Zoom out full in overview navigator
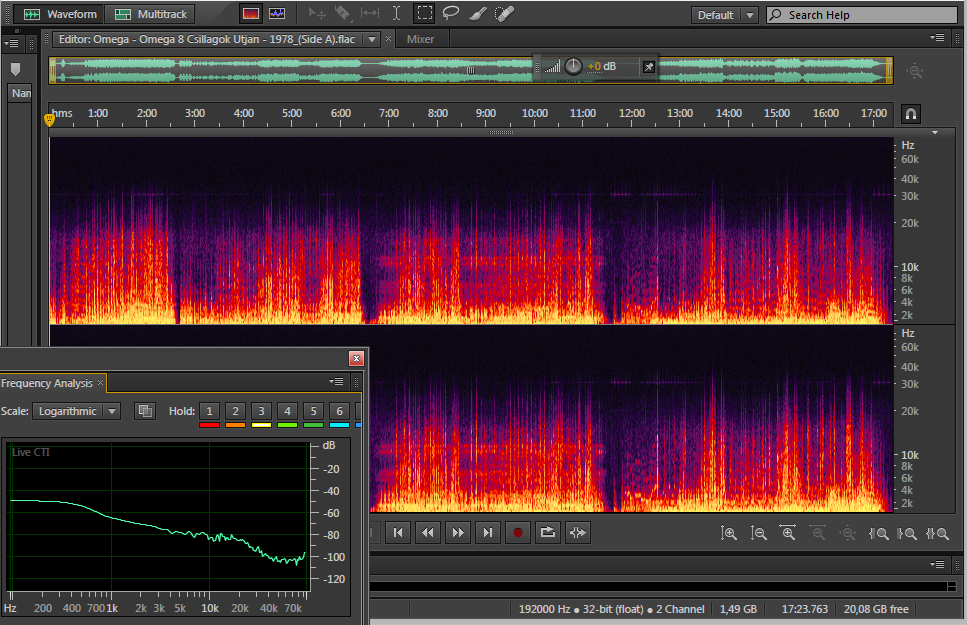This screenshot has width=967, height=625. (x=915, y=70)
